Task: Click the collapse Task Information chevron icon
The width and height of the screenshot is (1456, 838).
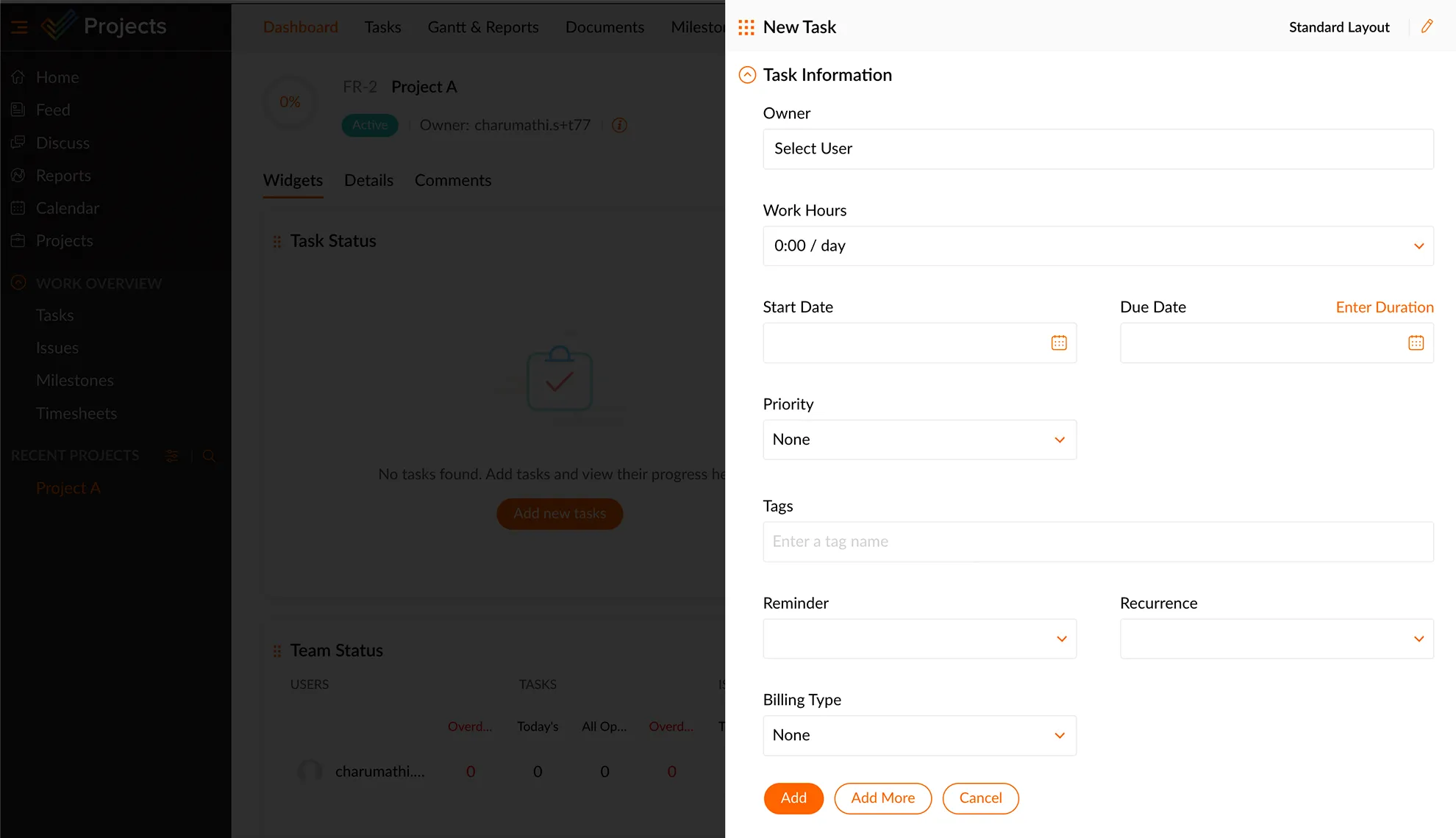Action: click(x=748, y=75)
